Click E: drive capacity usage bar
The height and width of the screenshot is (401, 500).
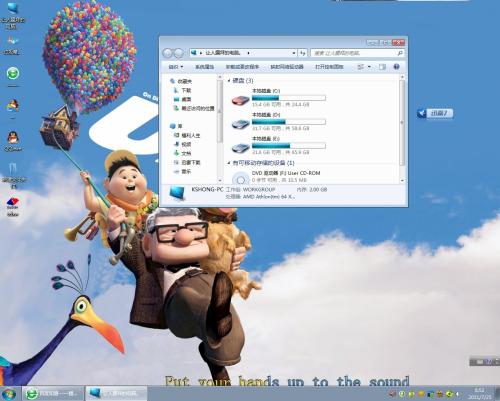(x=289, y=146)
